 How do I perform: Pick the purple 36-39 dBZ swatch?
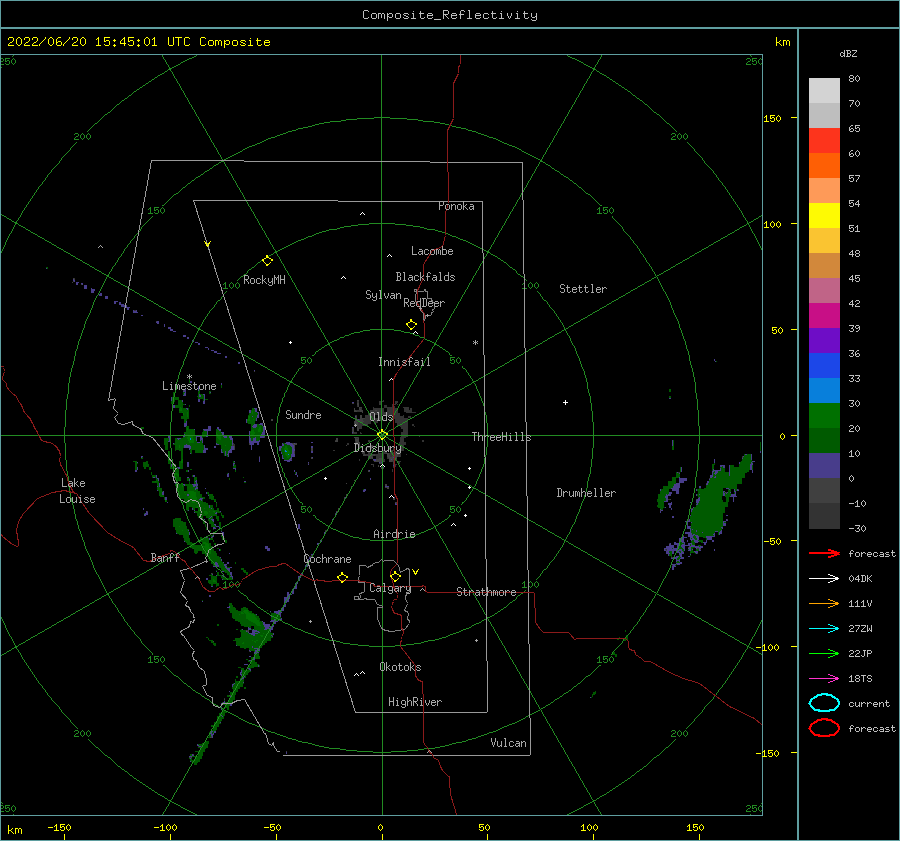click(824, 340)
